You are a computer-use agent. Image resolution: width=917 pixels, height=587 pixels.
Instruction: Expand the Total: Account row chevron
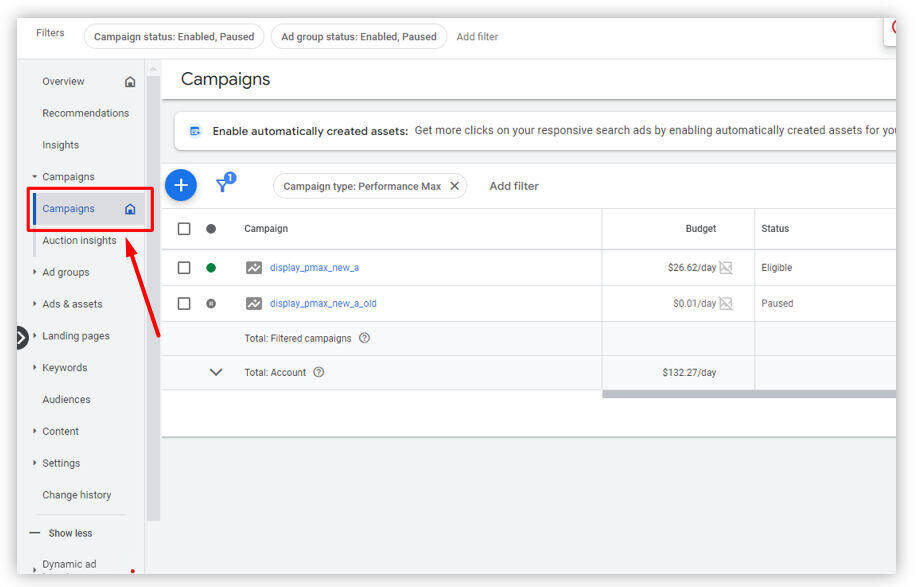pyautogui.click(x=216, y=372)
